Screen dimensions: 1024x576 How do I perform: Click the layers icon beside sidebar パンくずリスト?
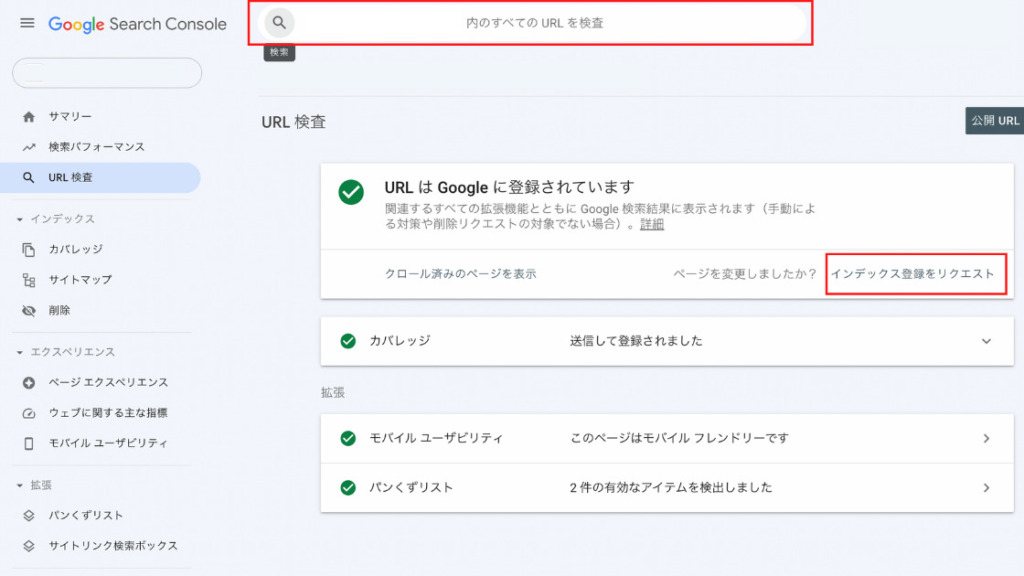pos(29,516)
